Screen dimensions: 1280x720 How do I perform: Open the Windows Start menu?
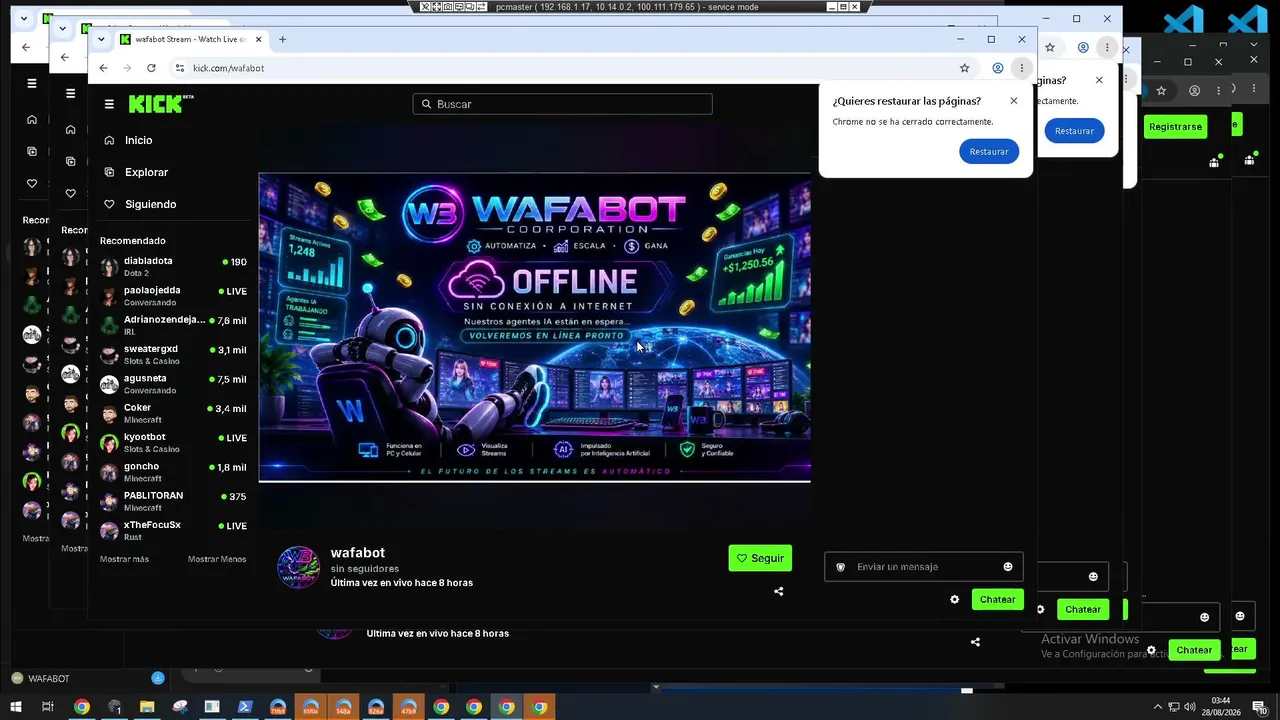15,707
